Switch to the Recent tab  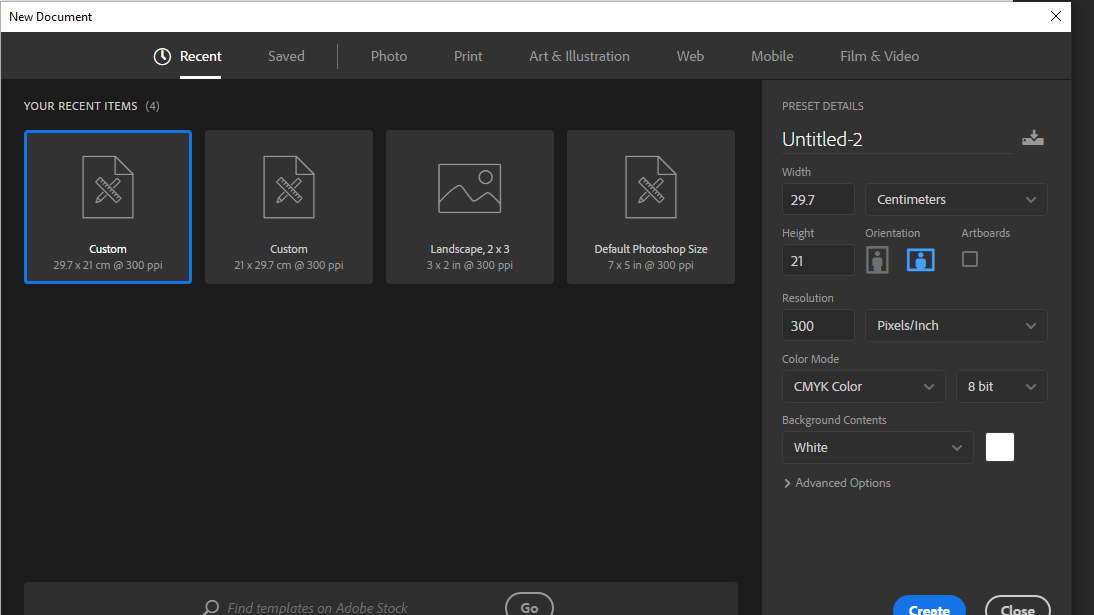point(200,57)
